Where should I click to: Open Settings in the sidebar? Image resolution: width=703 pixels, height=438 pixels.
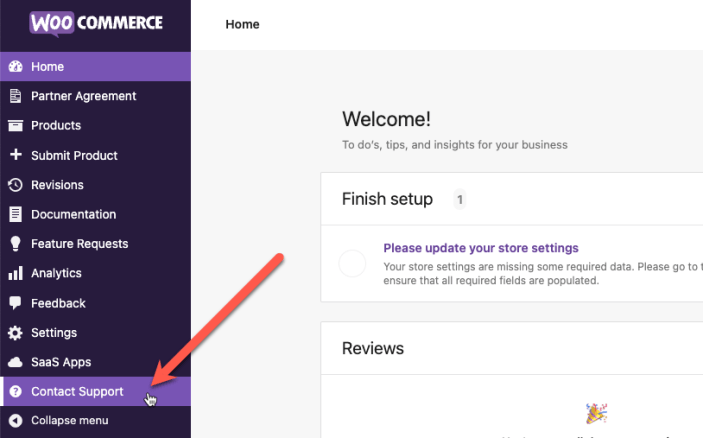pyautogui.click(x=95, y=333)
